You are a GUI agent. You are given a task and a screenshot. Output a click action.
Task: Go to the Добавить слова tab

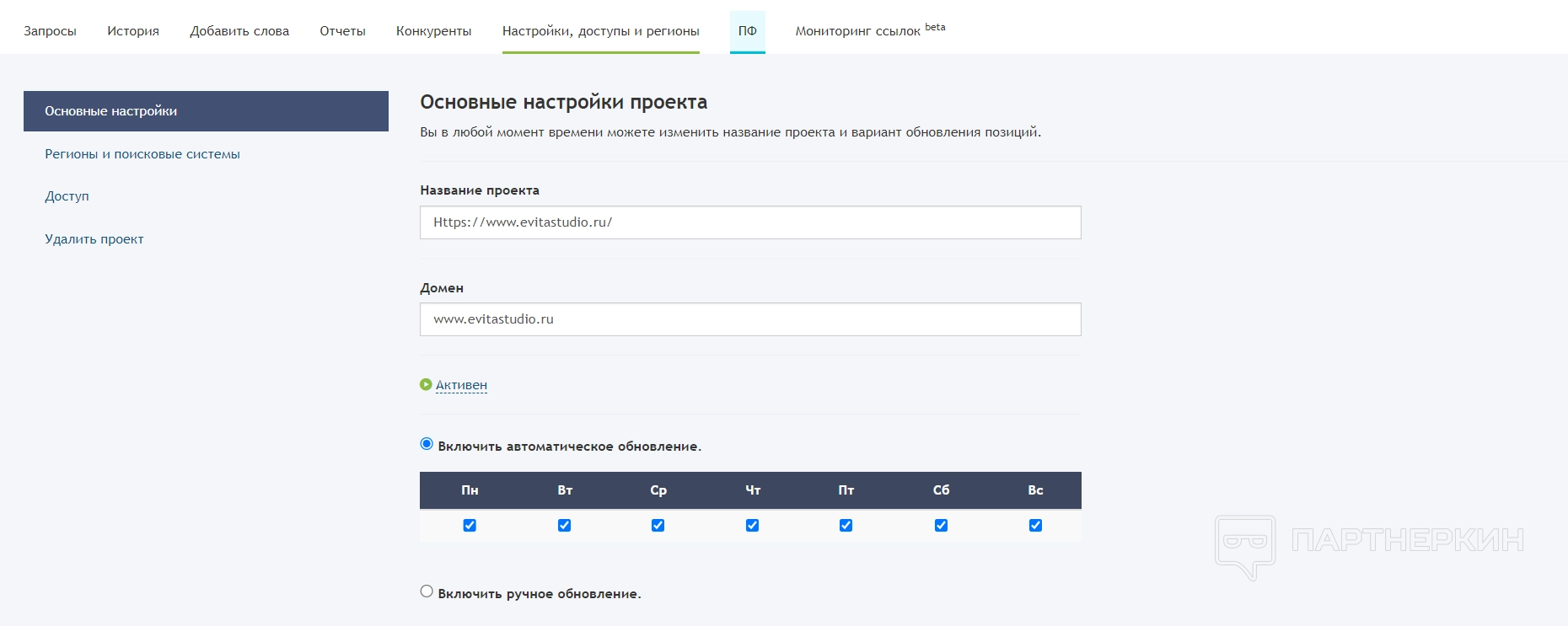239,31
